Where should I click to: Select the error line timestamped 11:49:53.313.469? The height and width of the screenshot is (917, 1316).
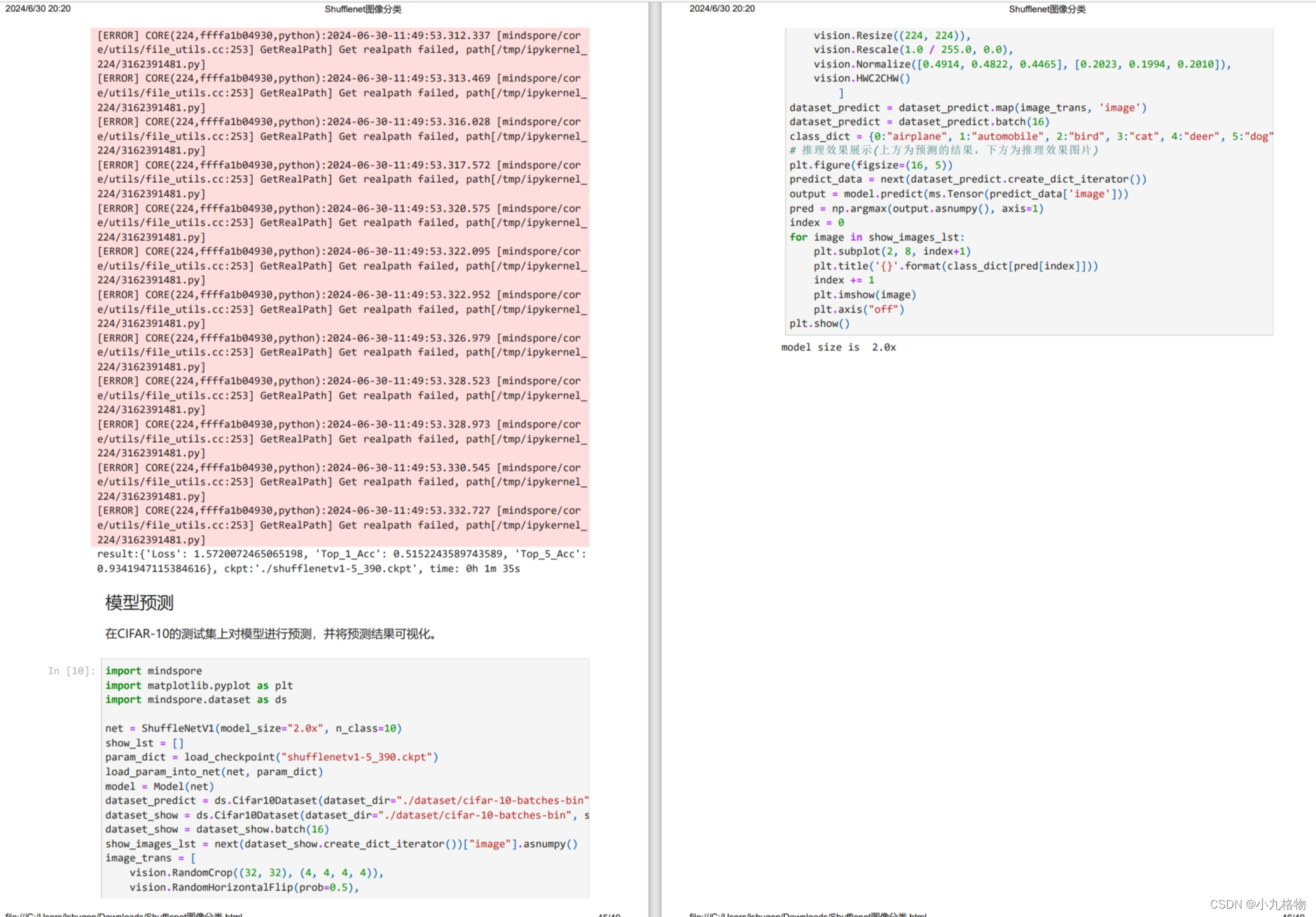pyautogui.click(x=339, y=78)
